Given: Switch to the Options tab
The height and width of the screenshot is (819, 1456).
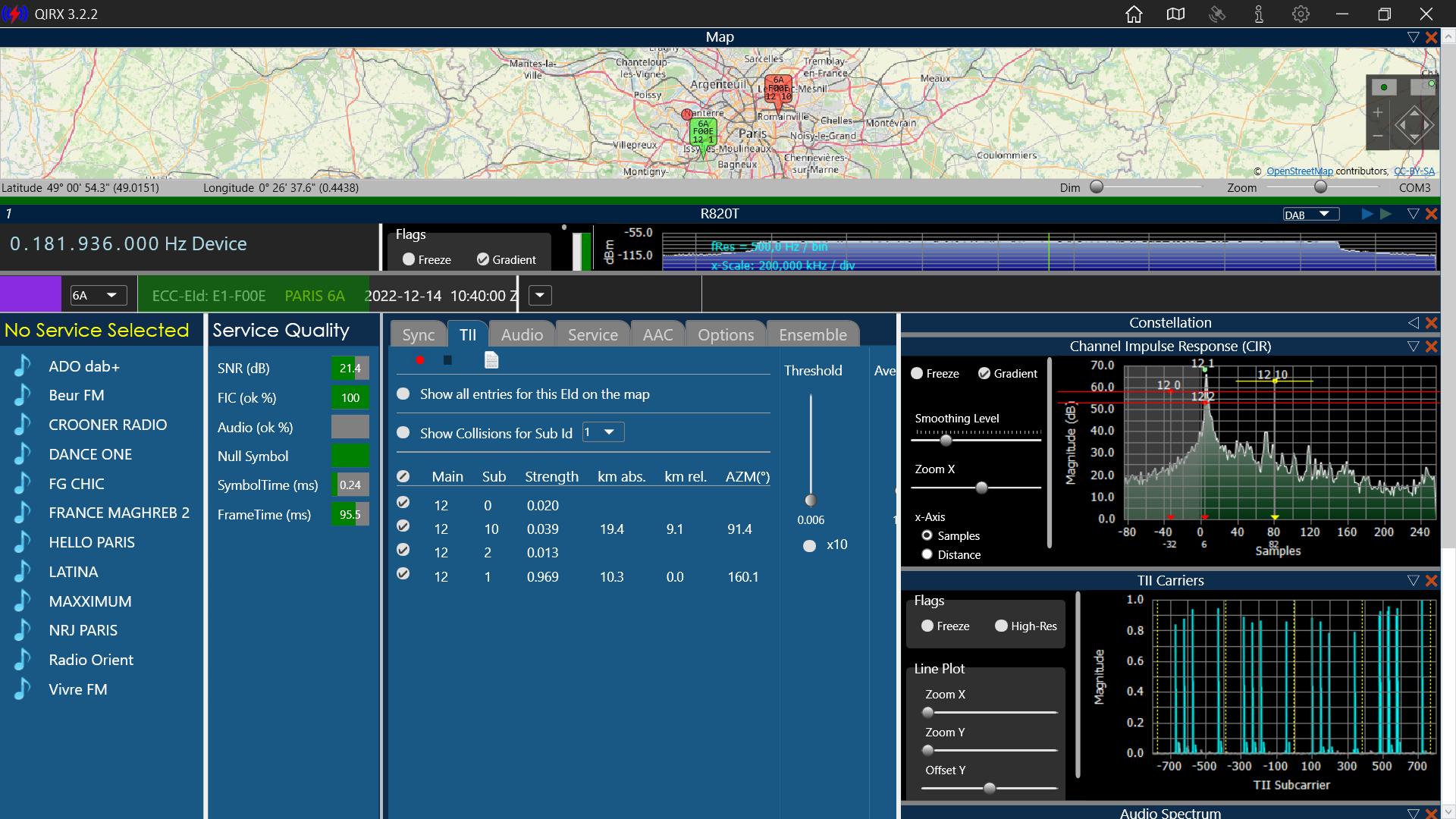Looking at the screenshot, I should [x=726, y=334].
